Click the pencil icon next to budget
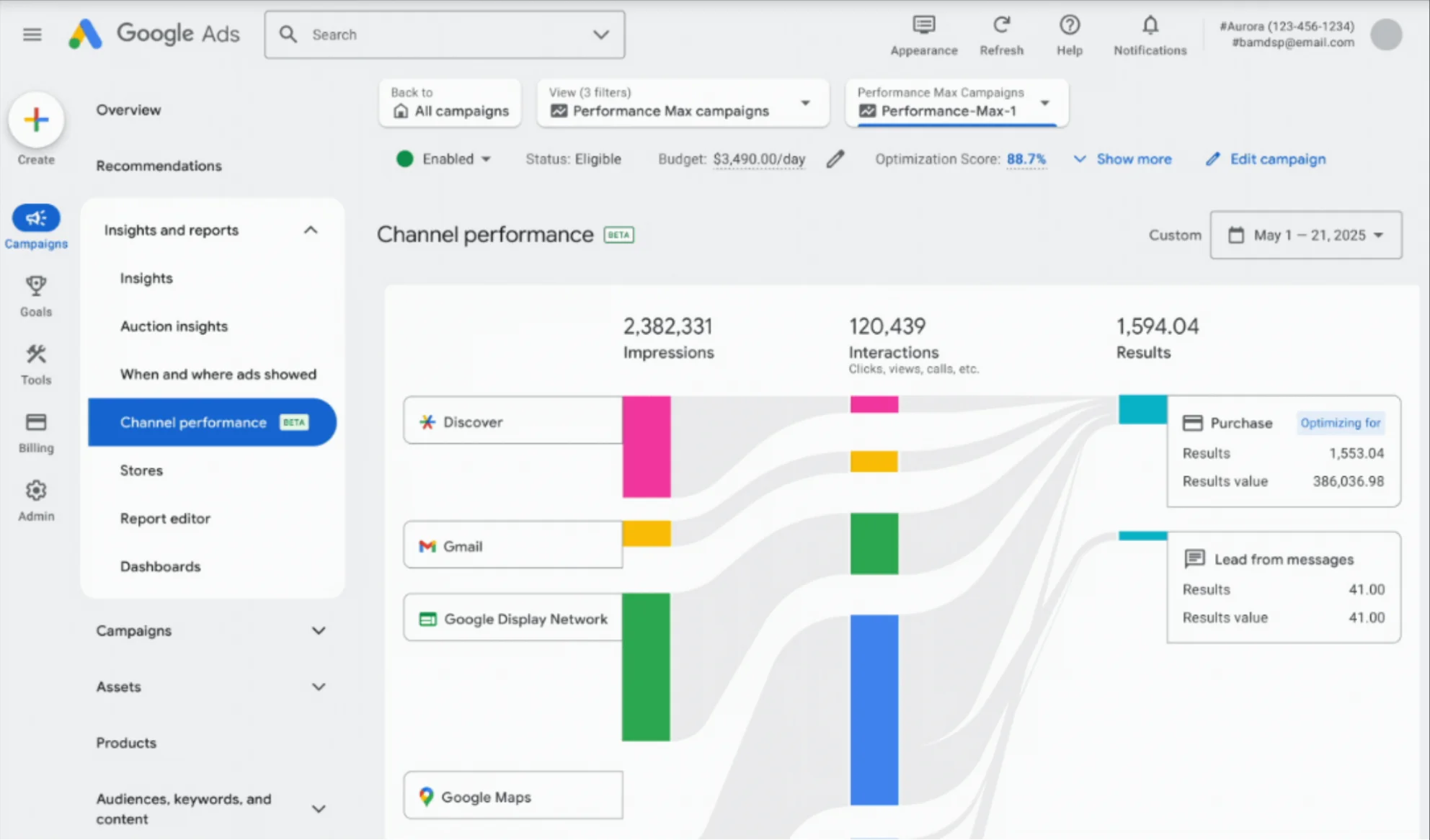This screenshot has height=840, width=1430. [835, 159]
